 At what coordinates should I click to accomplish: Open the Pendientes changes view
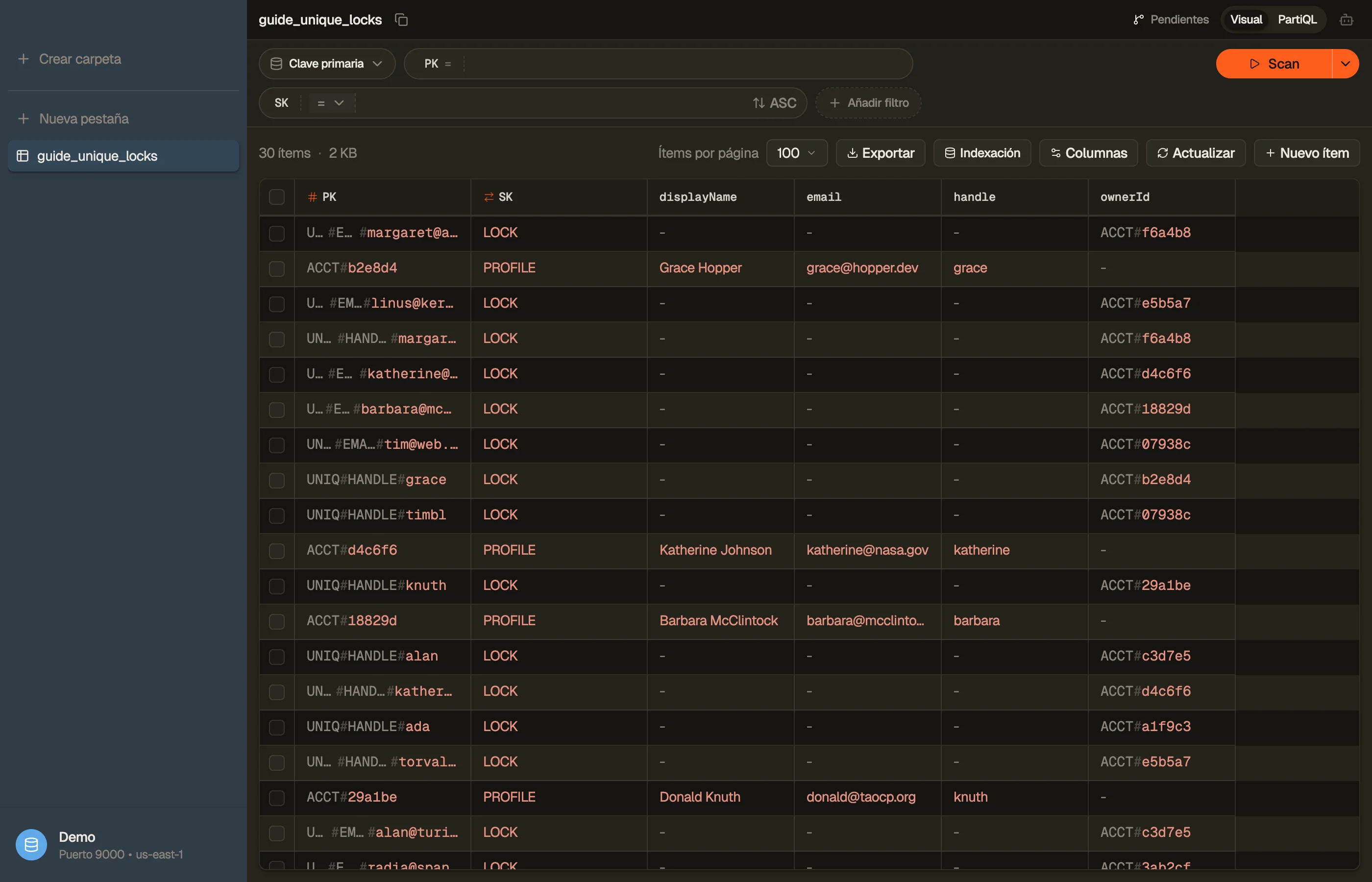tap(1171, 20)
